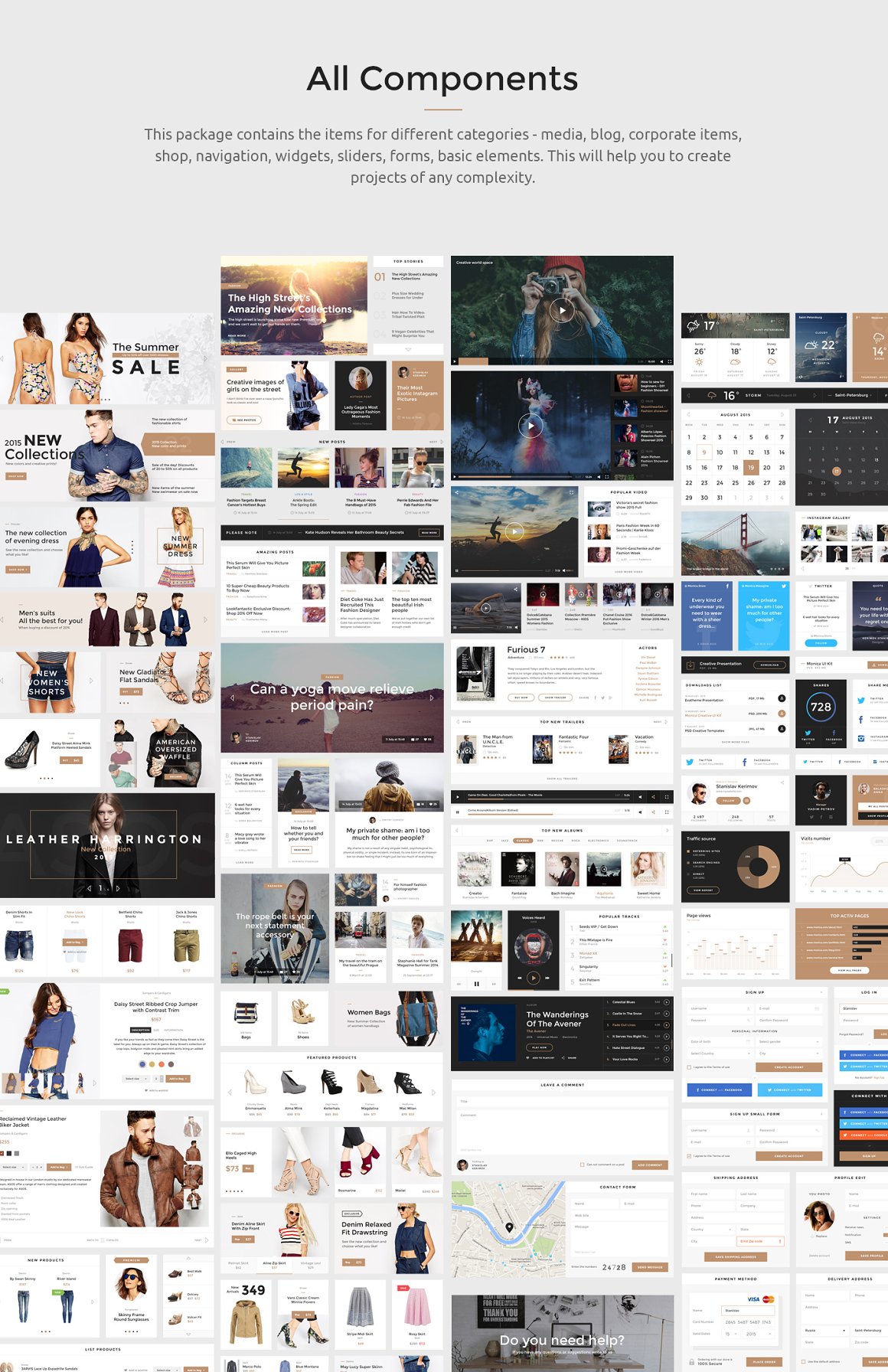Open fullscreen on Creative world space video
Screen dimensions: 888x1372
(x=669, y=361)
